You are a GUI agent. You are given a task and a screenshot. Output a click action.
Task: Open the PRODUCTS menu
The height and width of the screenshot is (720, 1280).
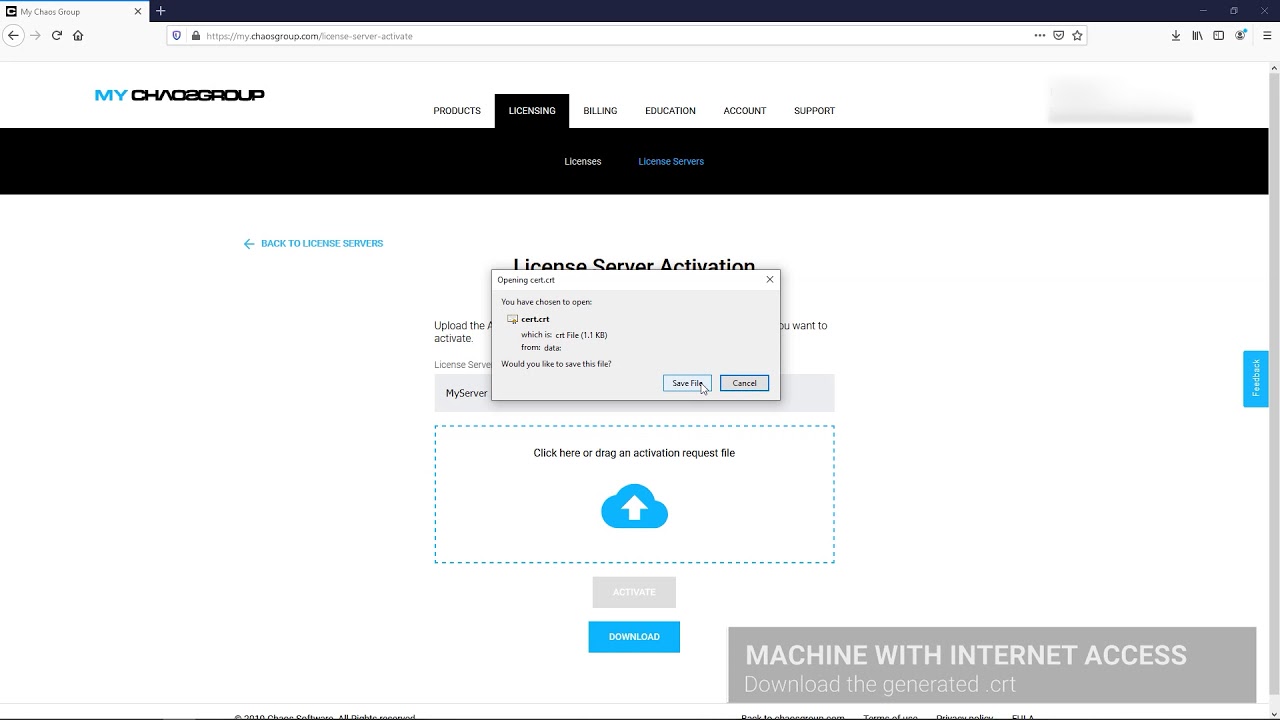pyautogui.click(x=457, y=111)
